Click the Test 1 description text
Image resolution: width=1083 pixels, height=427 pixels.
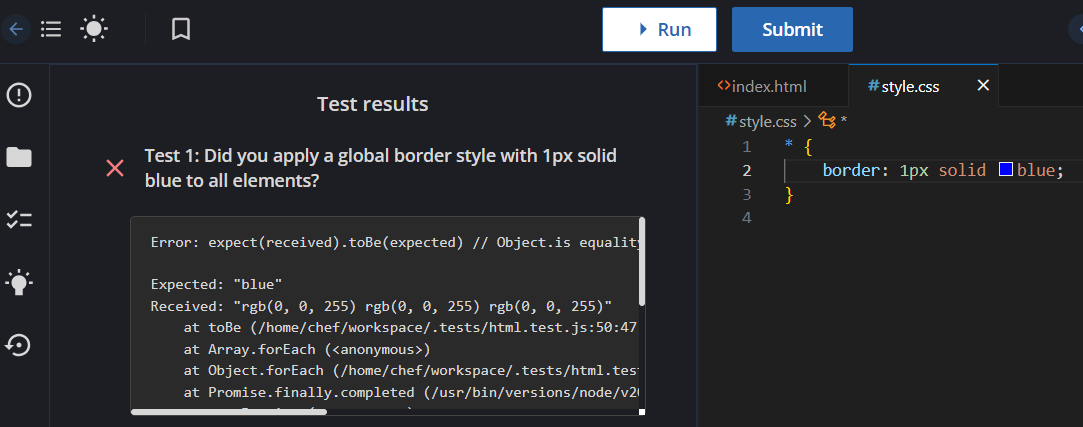point(381,168)
